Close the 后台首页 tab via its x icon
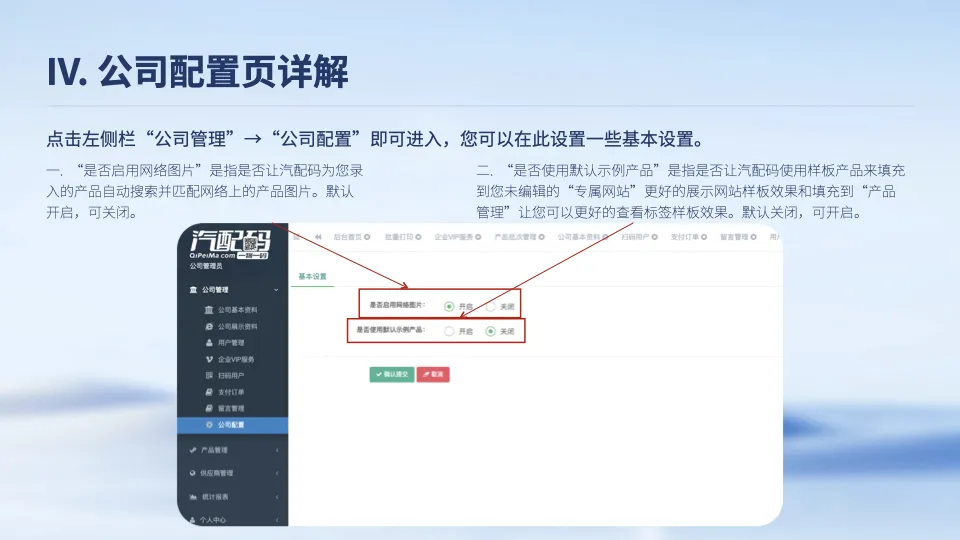This screenshot has width=960, height=540. pos(367,237)
